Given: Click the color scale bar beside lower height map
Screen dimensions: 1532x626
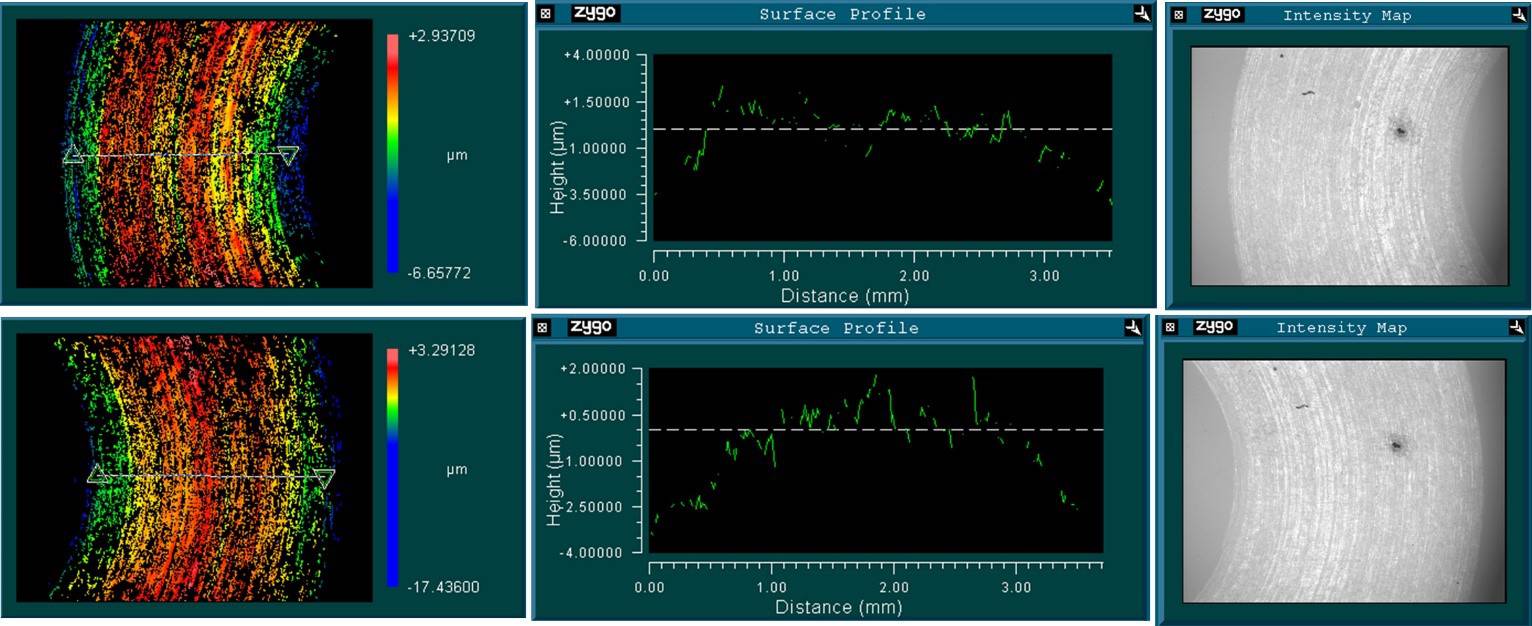Looking at the screenshot, I should pos(393,466).
